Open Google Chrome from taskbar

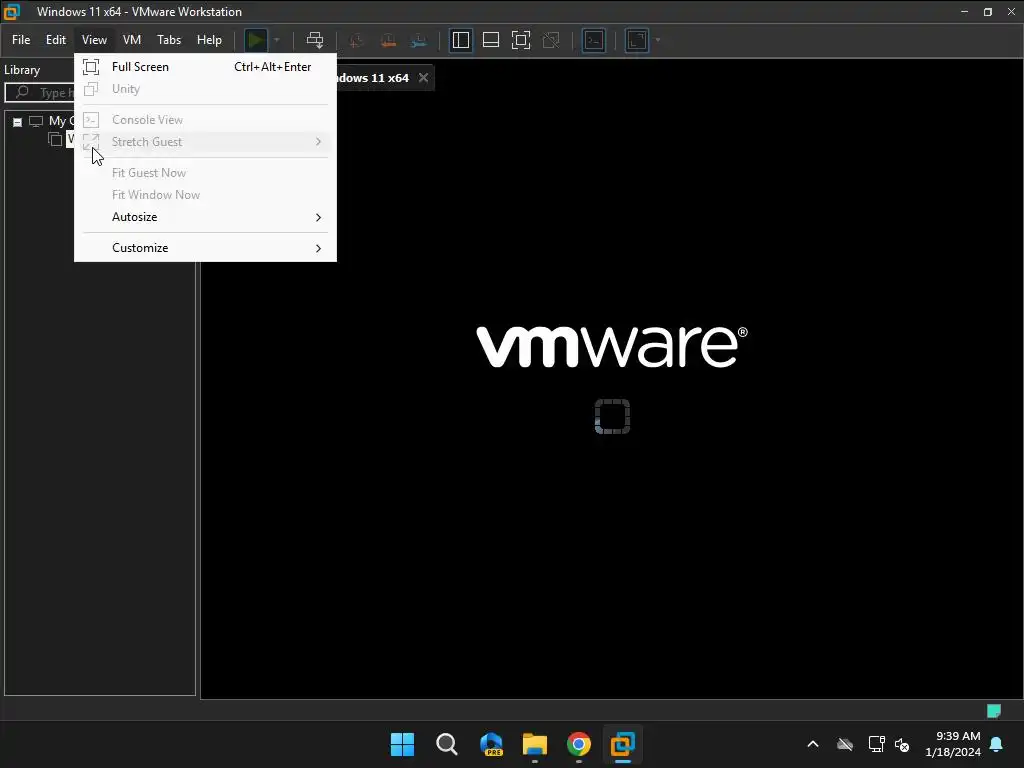[579, 744]
